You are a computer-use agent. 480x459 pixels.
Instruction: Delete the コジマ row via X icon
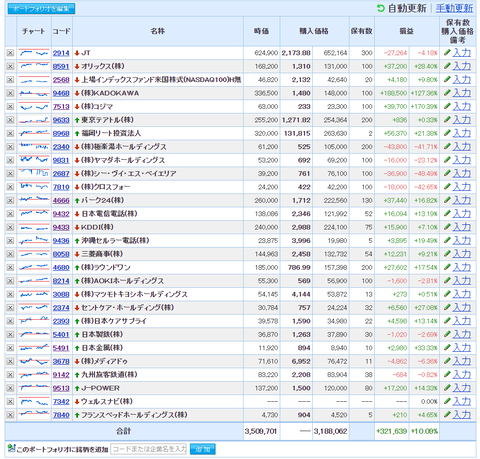coord(10,107)
